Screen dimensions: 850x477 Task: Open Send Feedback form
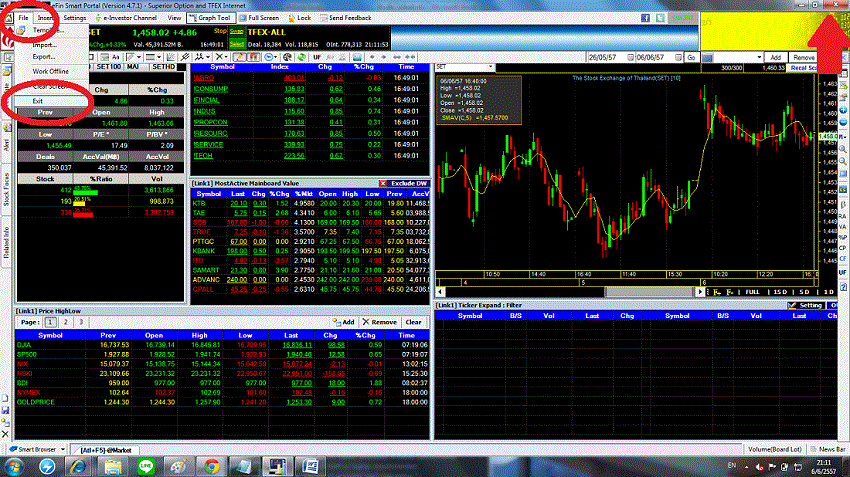345,18
